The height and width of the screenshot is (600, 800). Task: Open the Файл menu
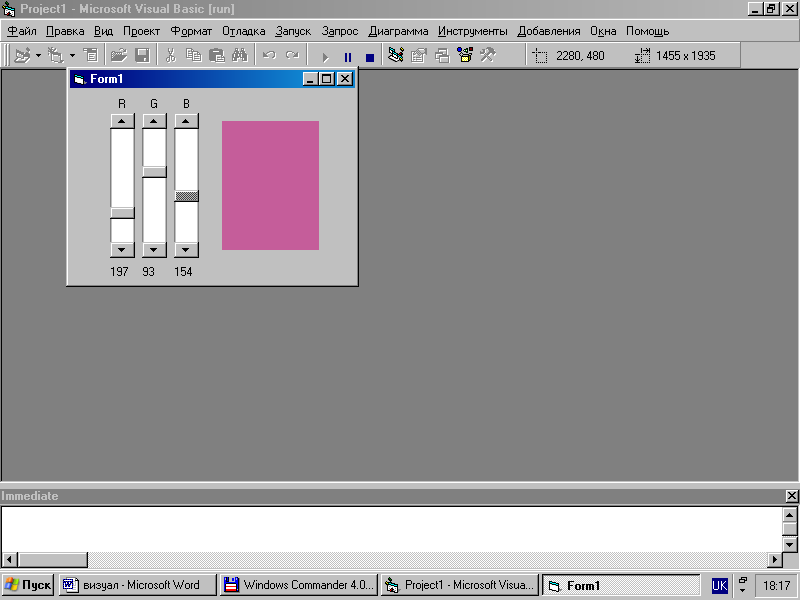pos(22,31)
